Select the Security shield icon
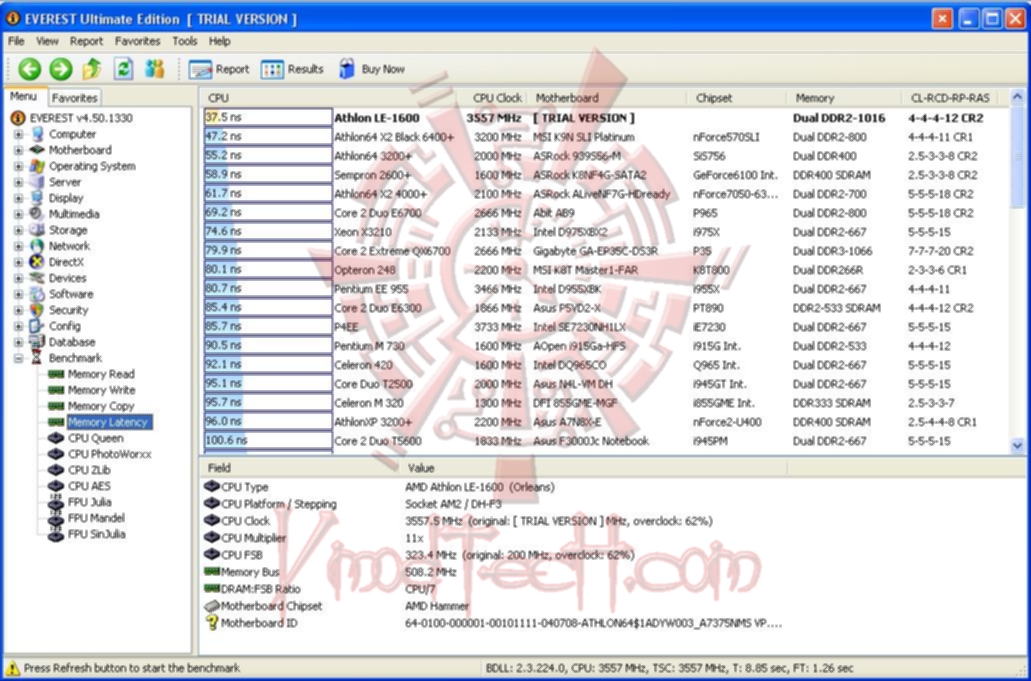The width and height of the screenshot is (1031, 681). [37, 310]
